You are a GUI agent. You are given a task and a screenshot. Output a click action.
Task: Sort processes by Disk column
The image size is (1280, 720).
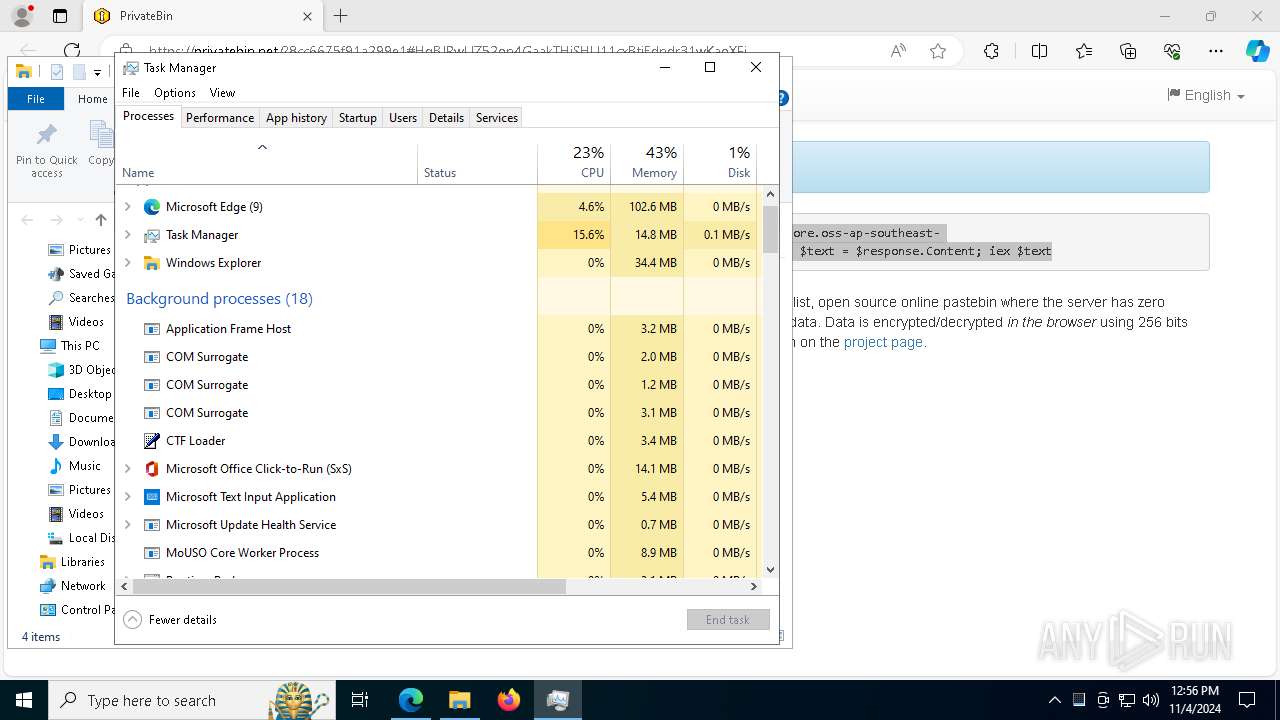point(720,162)
